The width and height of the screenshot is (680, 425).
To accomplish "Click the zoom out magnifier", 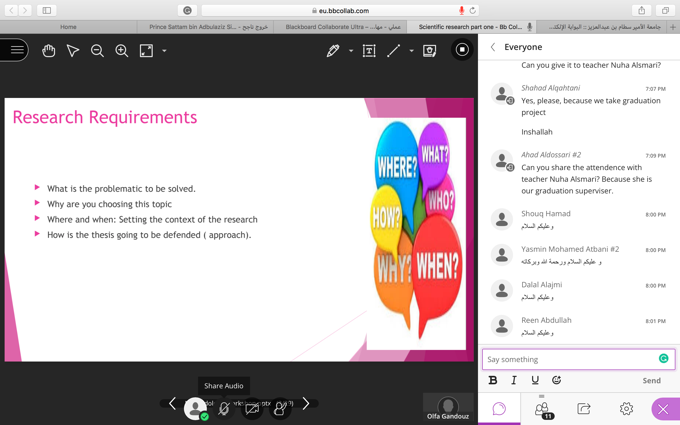I will (x=97, y=50).
